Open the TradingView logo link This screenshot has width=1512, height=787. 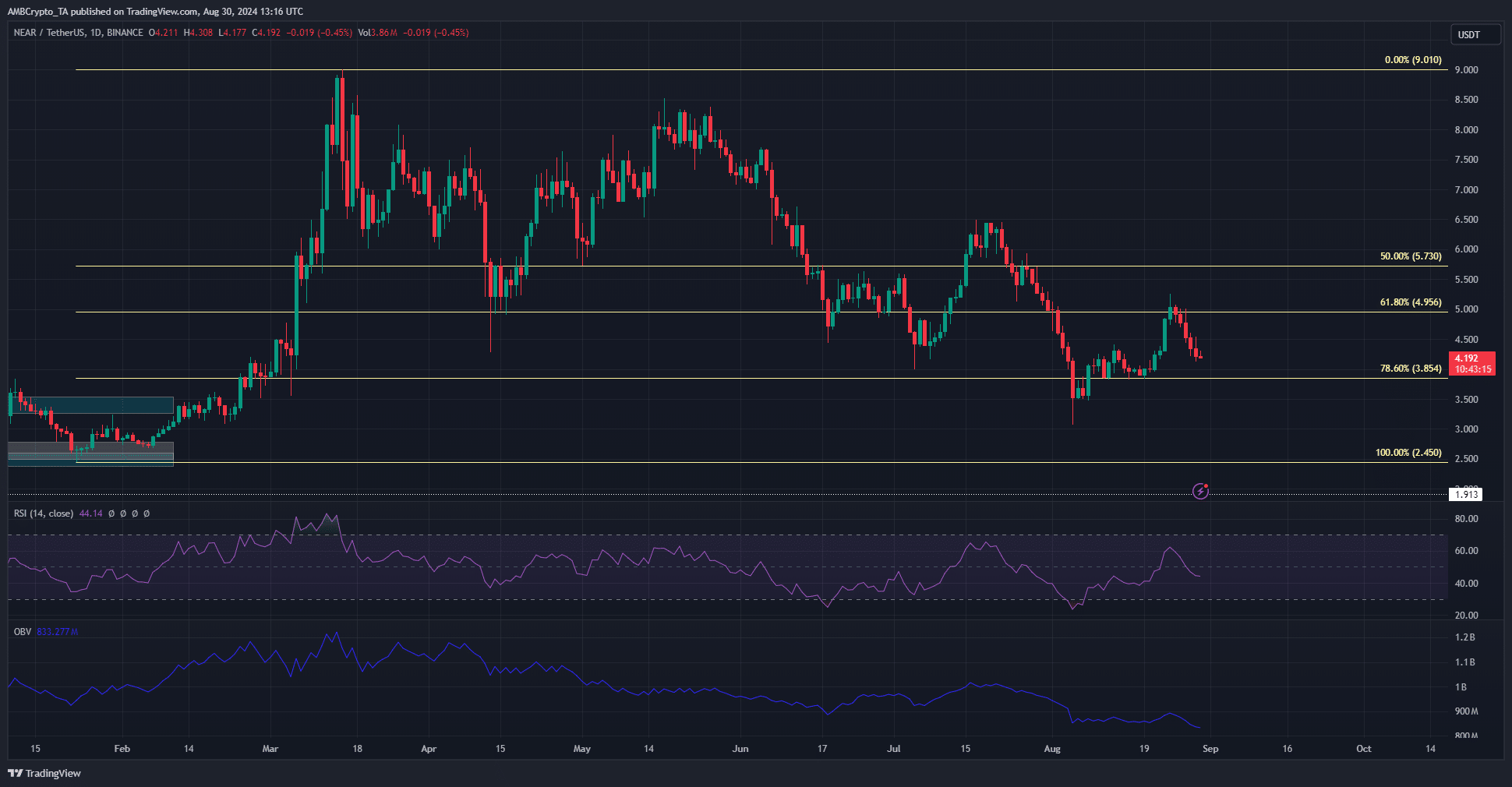pos(45,773)
